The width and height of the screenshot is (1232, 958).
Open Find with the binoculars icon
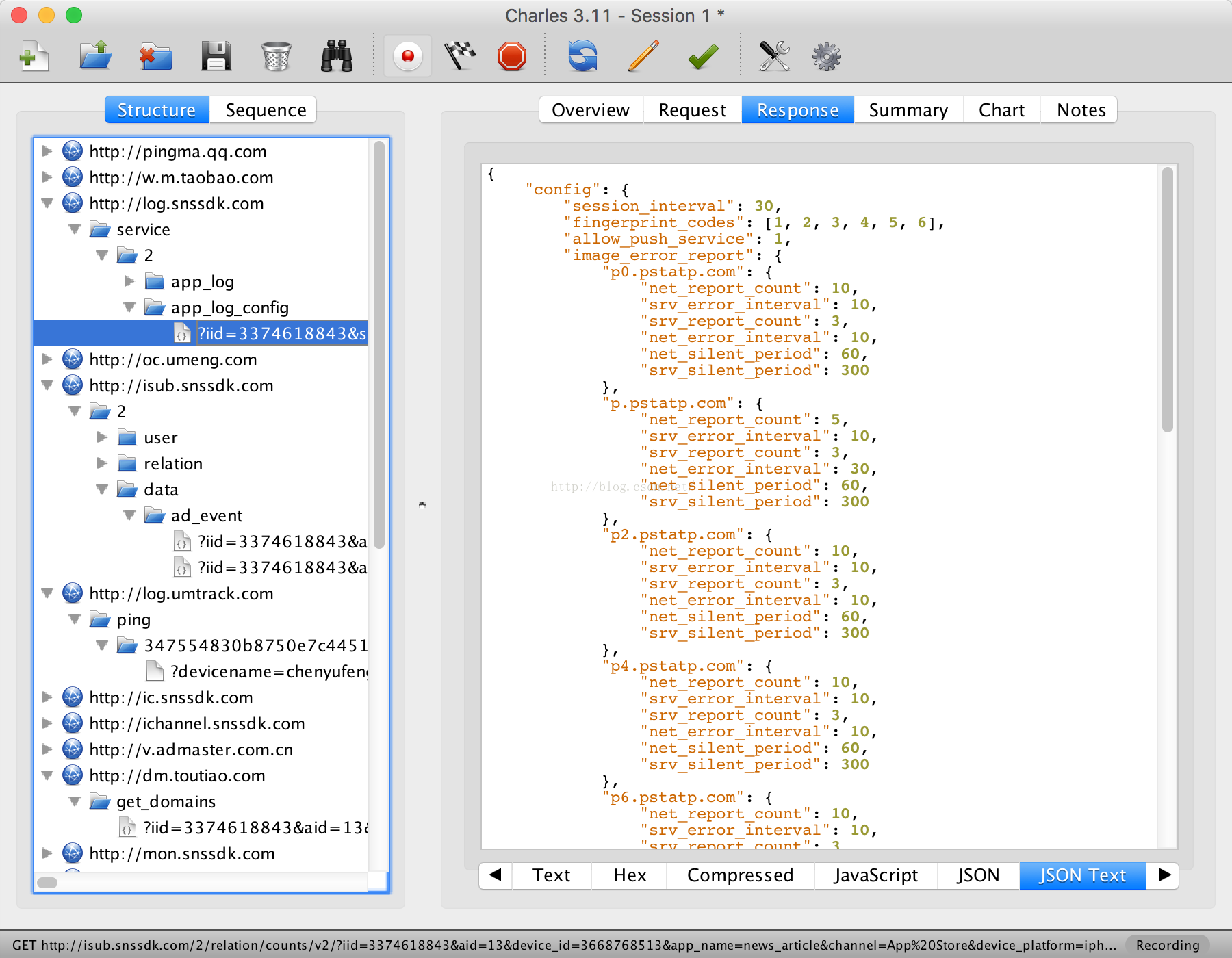pyautogui.click(x=337, y=56)
